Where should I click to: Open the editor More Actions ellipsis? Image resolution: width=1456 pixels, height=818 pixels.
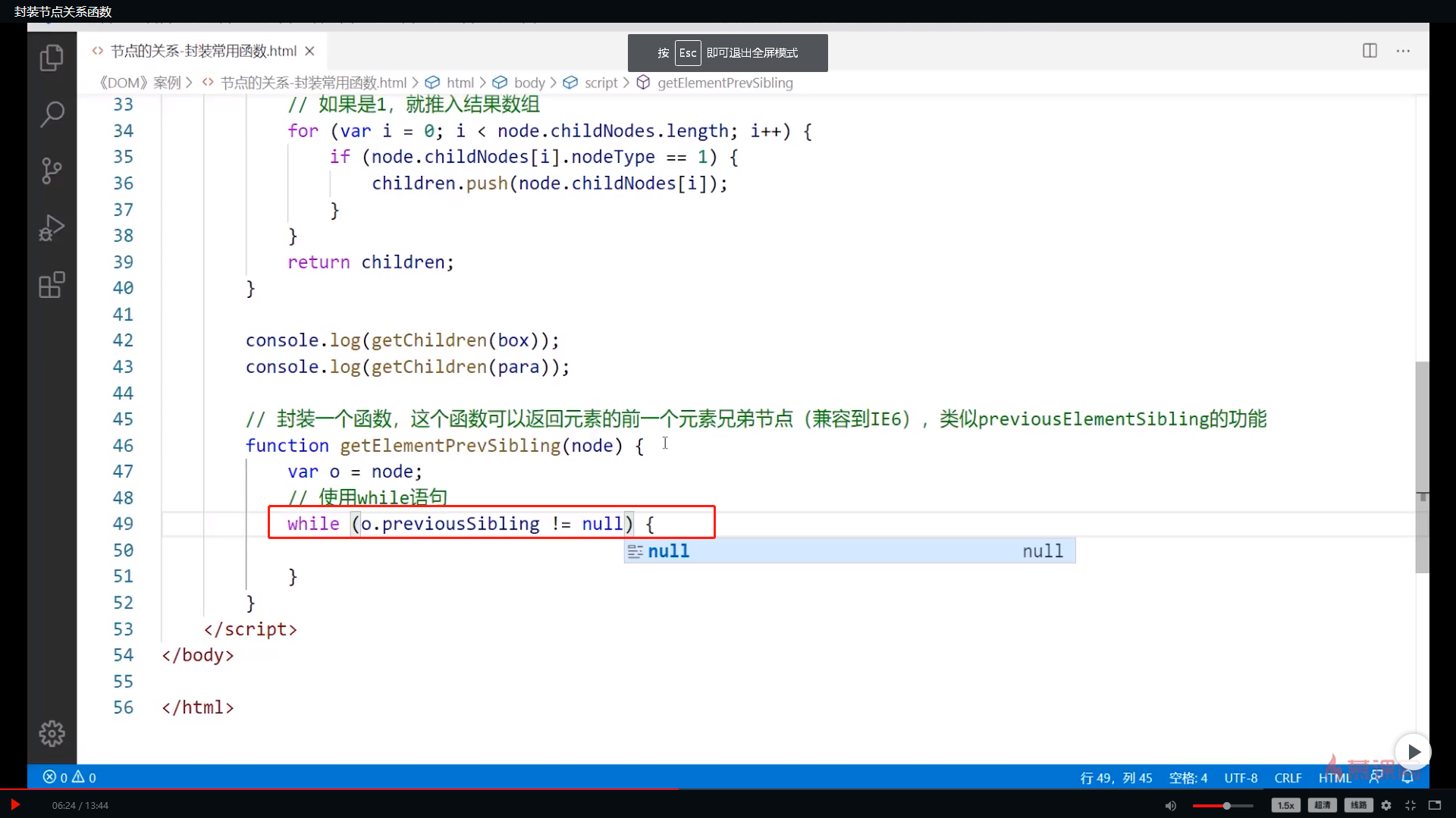pos(1403,51)
